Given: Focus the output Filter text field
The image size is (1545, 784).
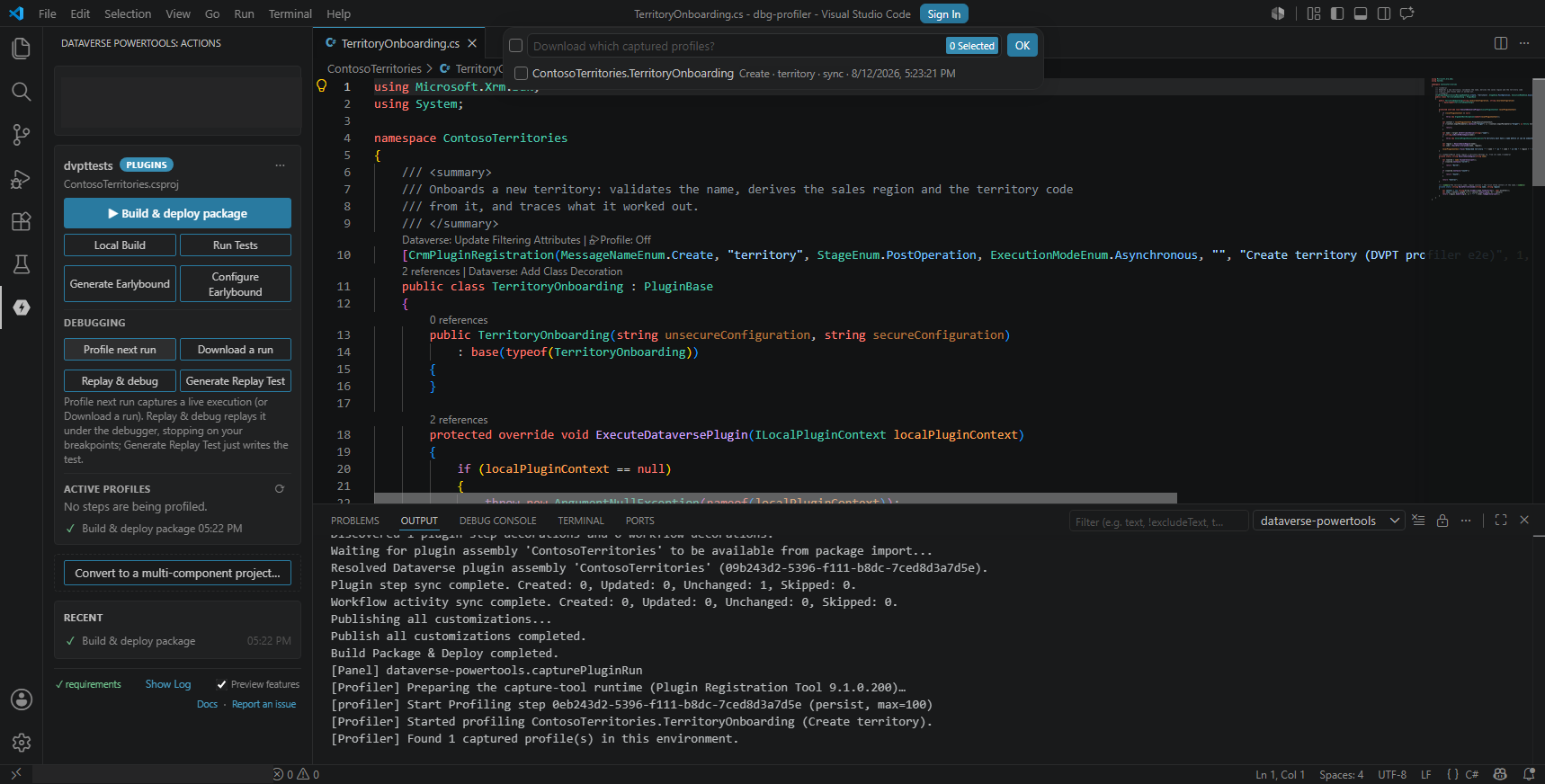Looking at the screenshot, I should click(x=1159, y=521).
